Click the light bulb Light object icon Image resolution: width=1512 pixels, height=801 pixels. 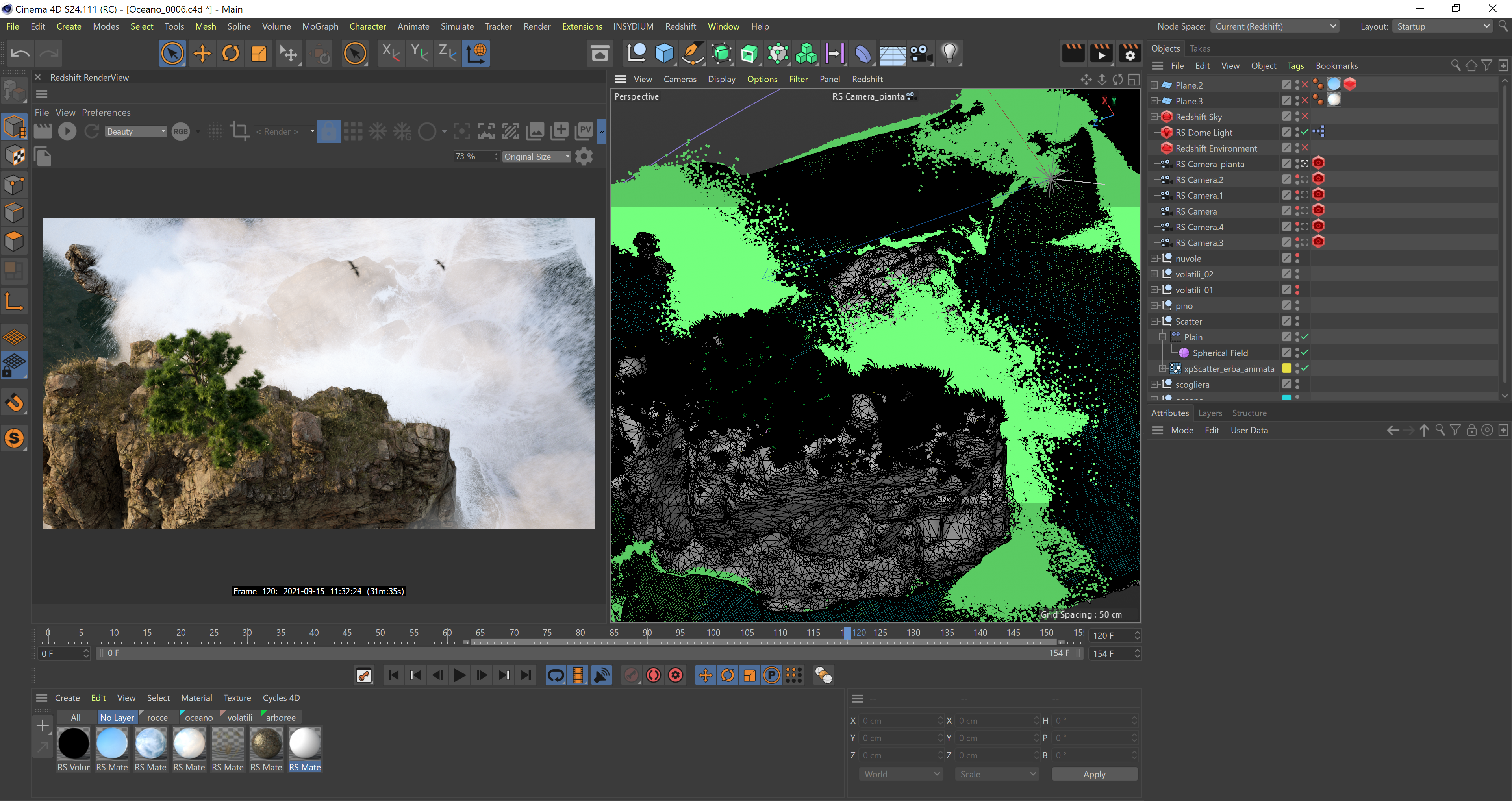(949, 54)
